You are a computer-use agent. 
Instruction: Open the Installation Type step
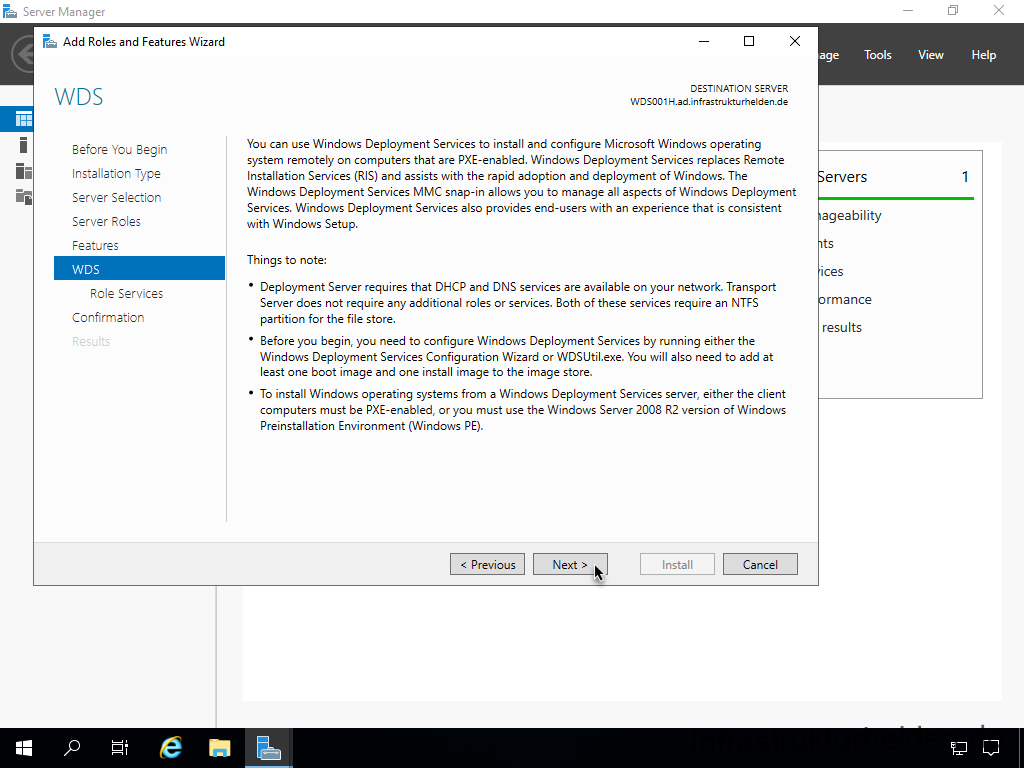pyautogui.click(x=116, y=174)
